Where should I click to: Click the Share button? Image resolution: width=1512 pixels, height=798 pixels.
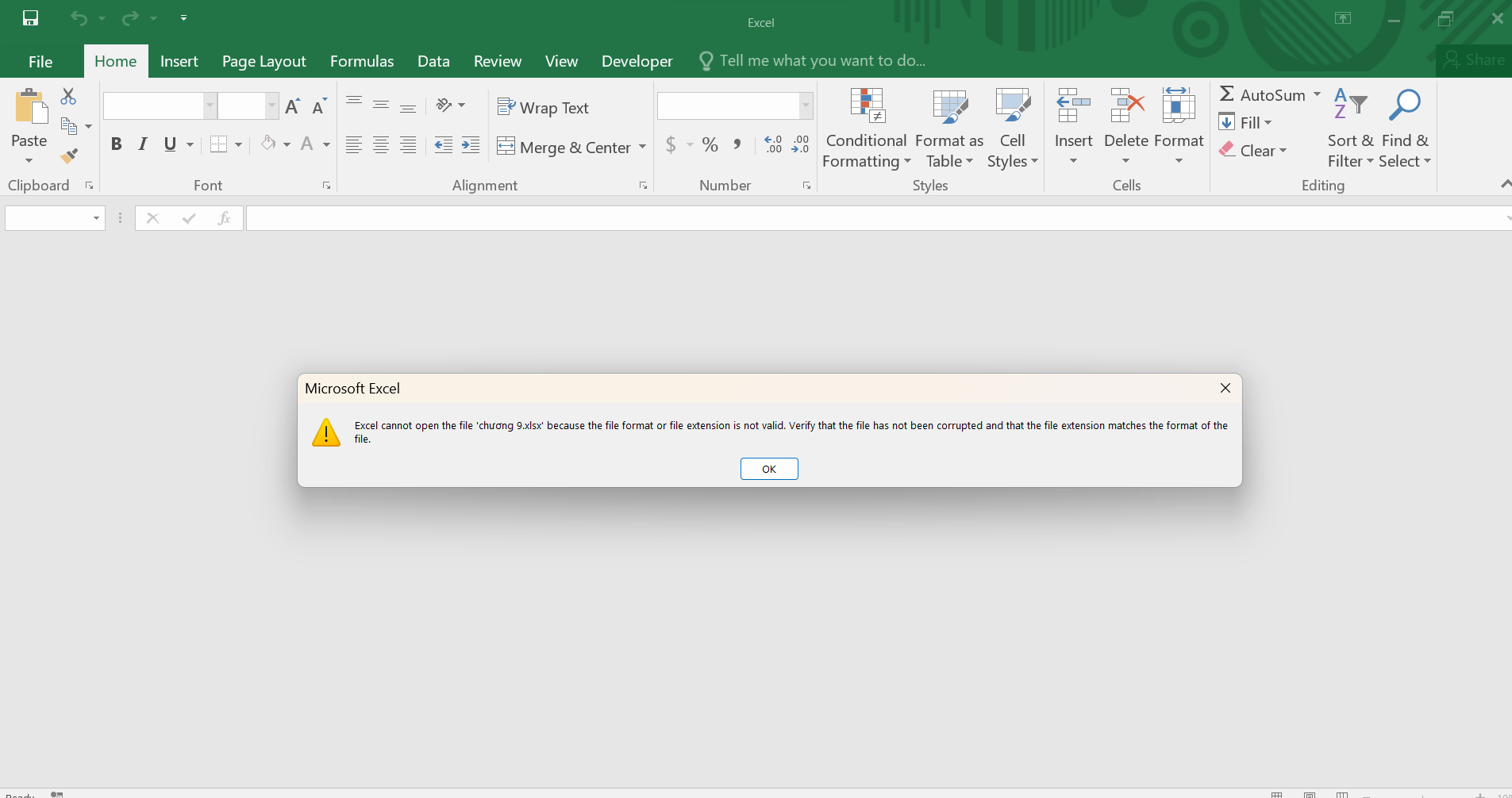click(x=1475, y=59)
